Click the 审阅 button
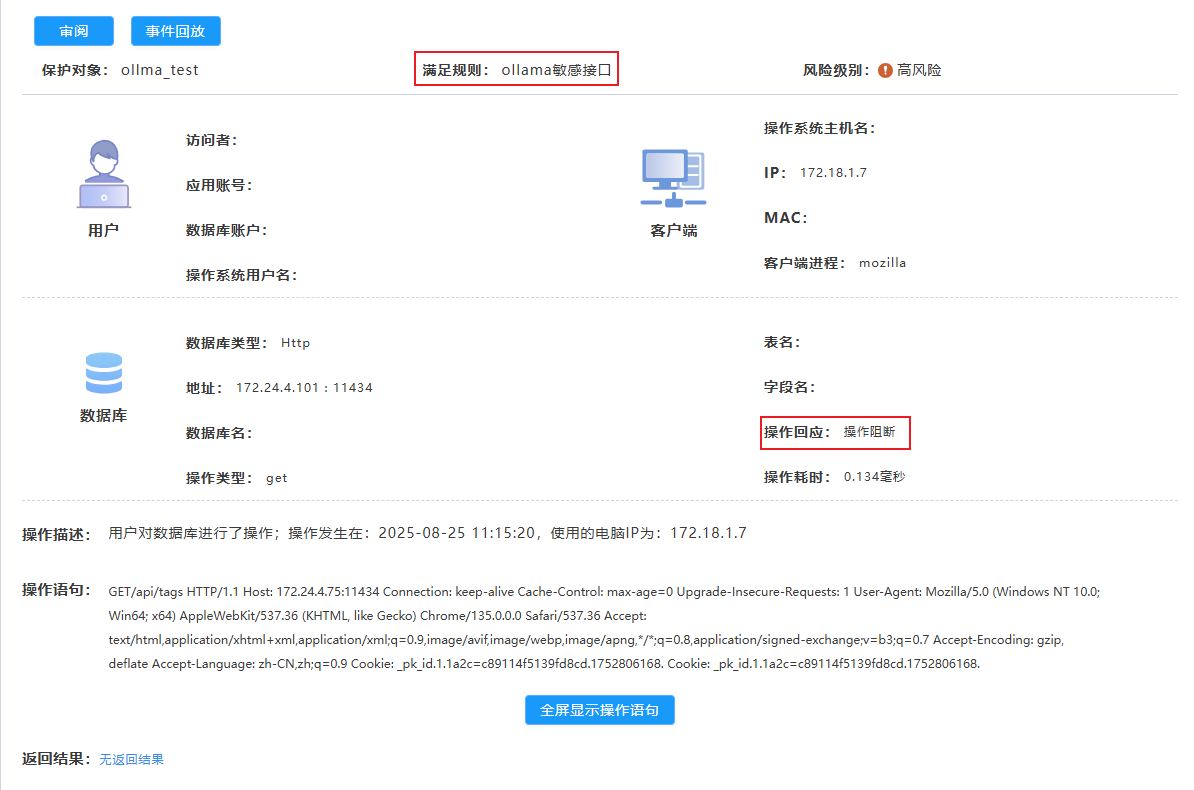 (x=74, y=31)
